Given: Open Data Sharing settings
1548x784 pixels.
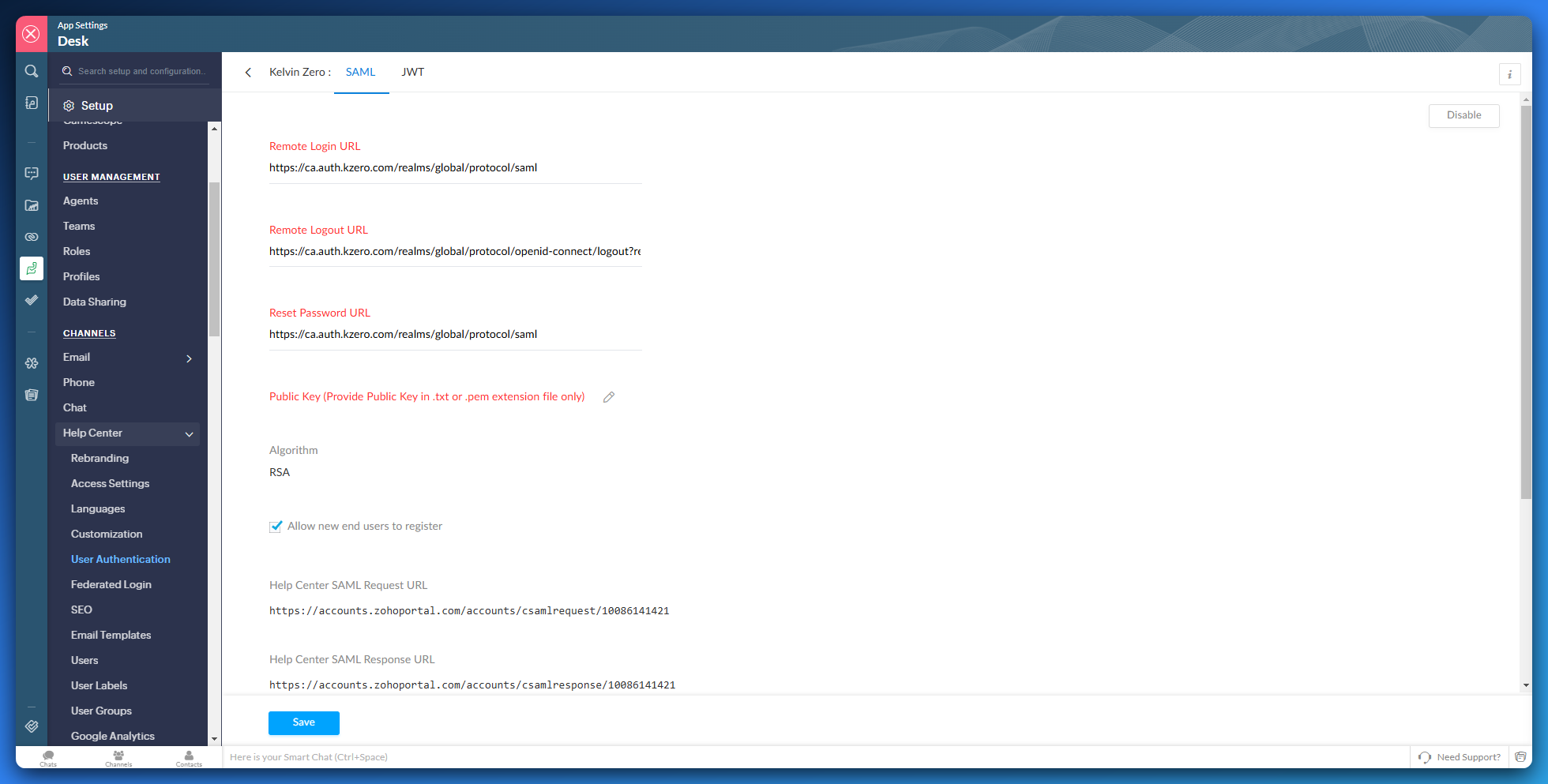Looking at the screenshot, I should (x=95, y=302).
